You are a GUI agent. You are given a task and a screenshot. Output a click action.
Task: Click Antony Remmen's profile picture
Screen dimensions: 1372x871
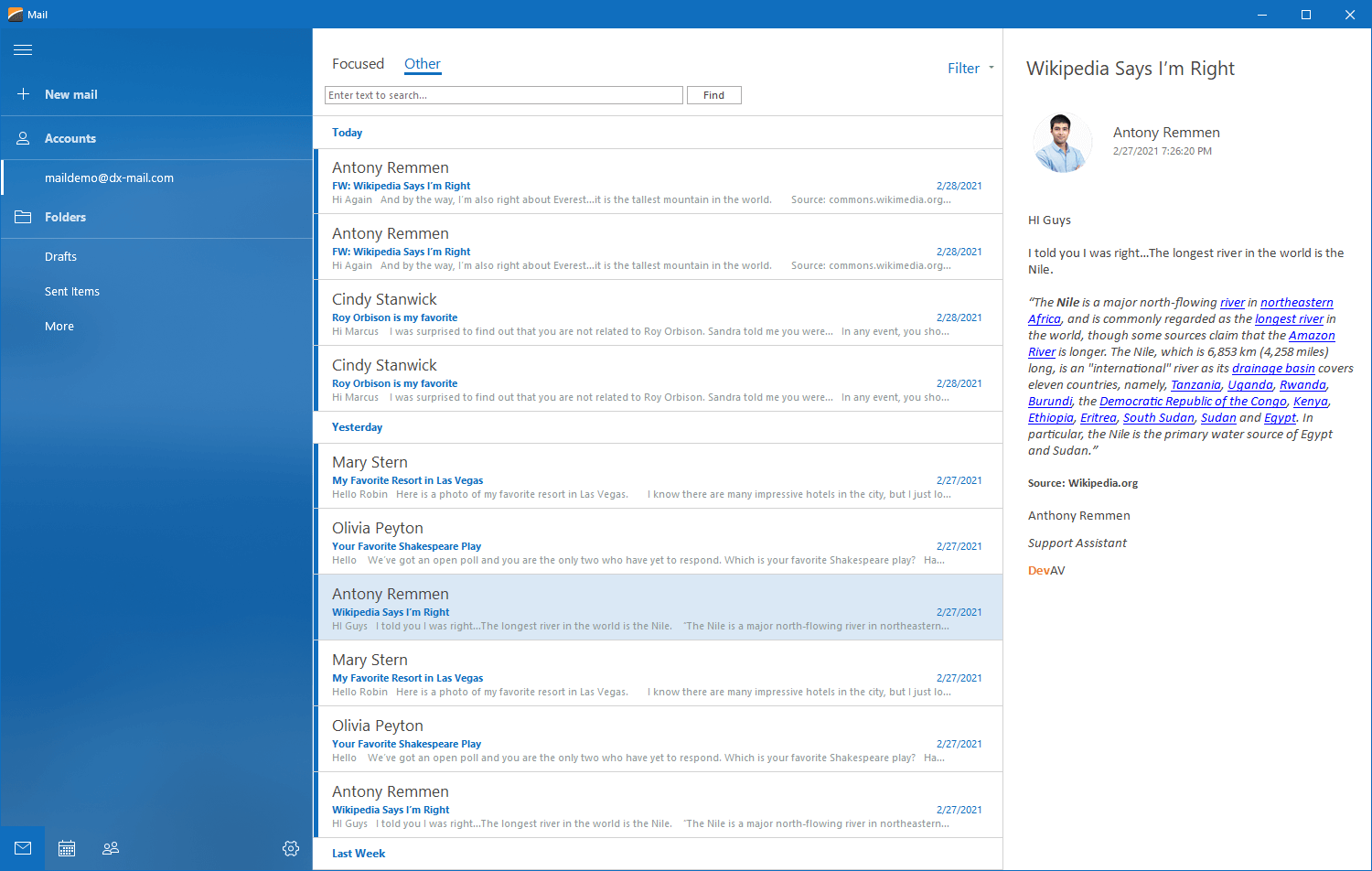tap(1062, 142)
